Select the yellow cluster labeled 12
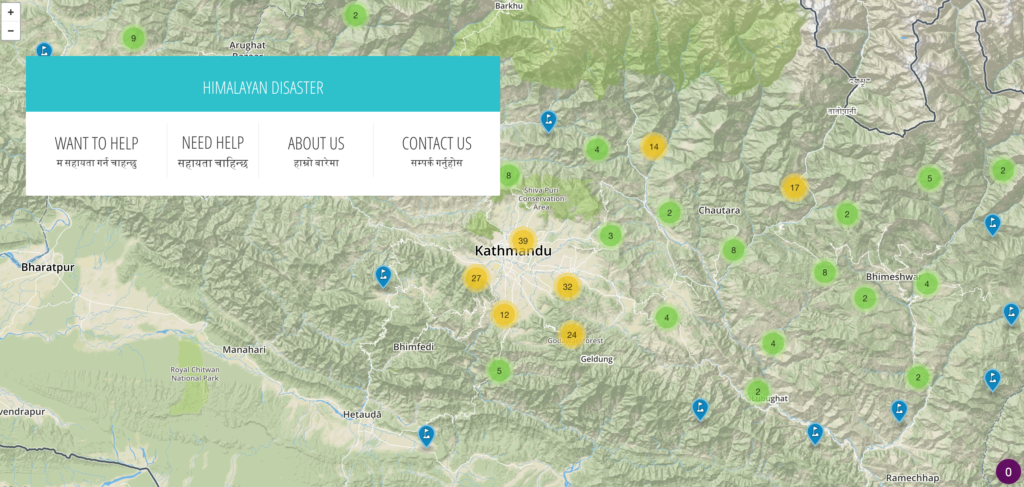 coord(504,315)
